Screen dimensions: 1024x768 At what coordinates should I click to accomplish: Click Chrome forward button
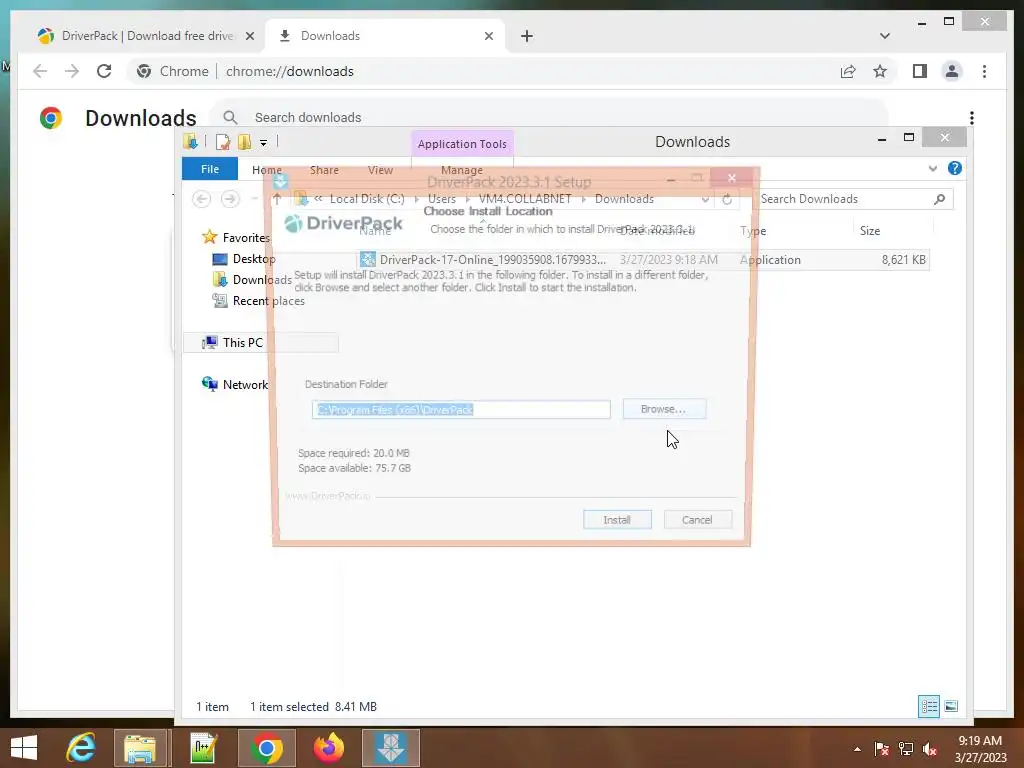(72, 71)
